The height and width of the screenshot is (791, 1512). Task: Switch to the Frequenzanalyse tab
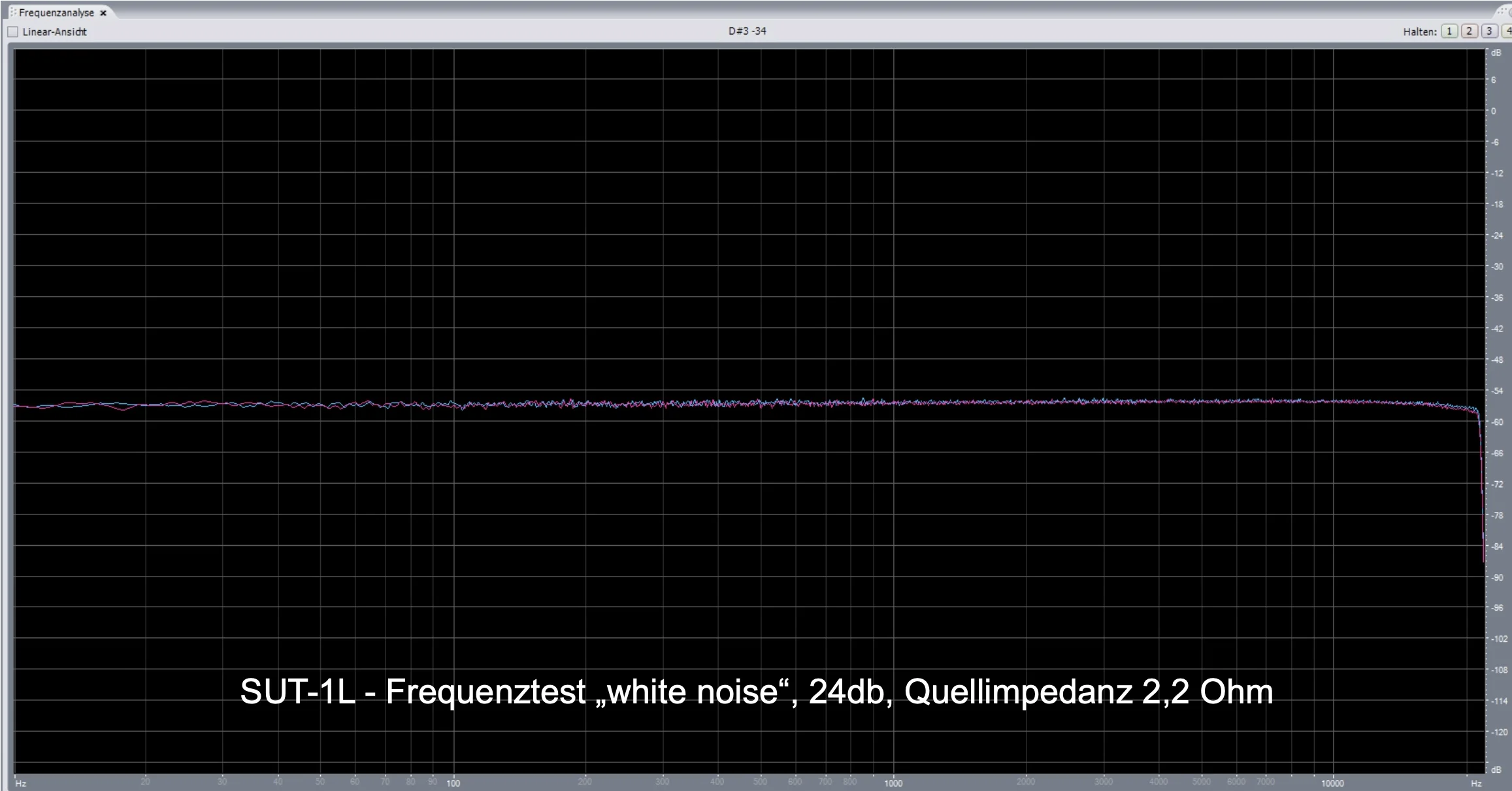(56, 12)
